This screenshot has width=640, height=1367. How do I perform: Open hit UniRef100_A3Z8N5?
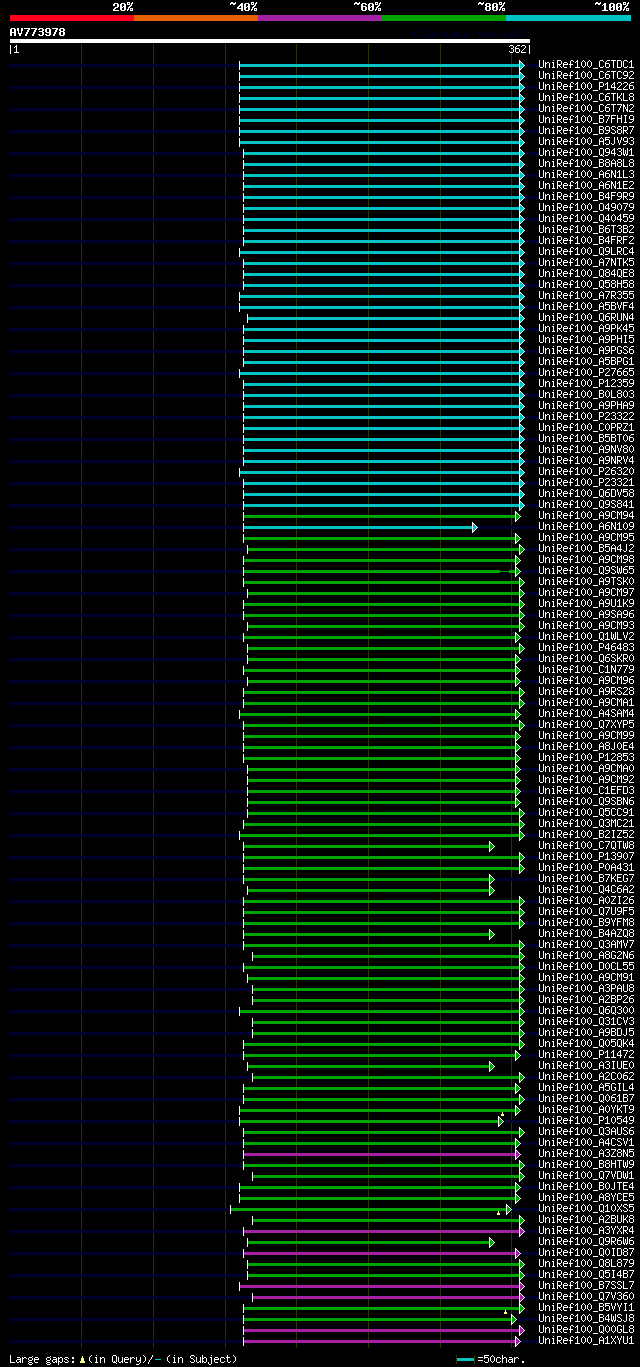586,1154
